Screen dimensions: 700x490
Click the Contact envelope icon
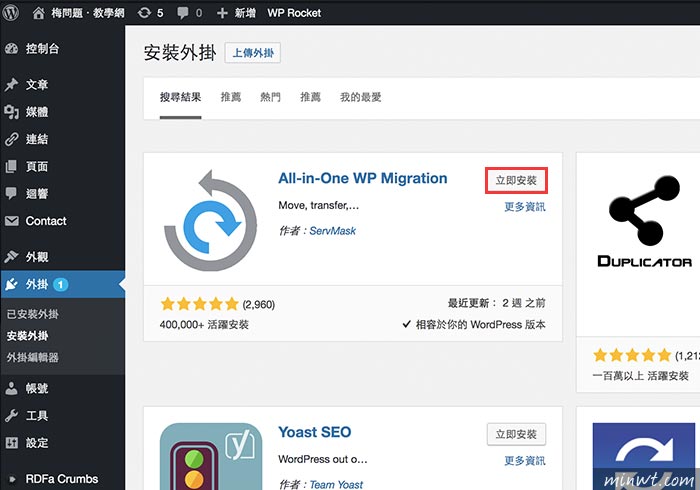point(12,221)
